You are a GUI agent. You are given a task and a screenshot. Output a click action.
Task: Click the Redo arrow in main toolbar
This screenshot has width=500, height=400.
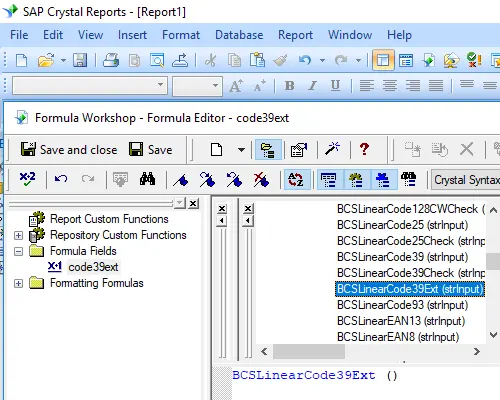[341, 60]
